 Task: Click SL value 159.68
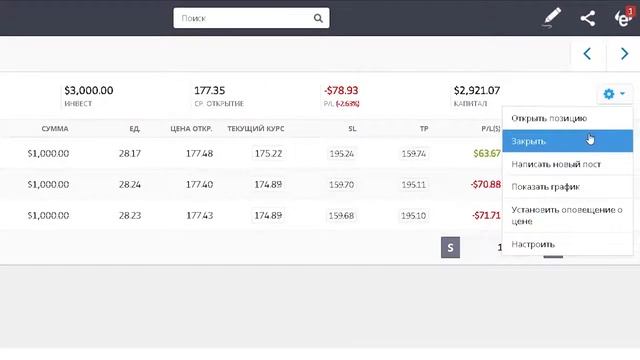[342, 216]
